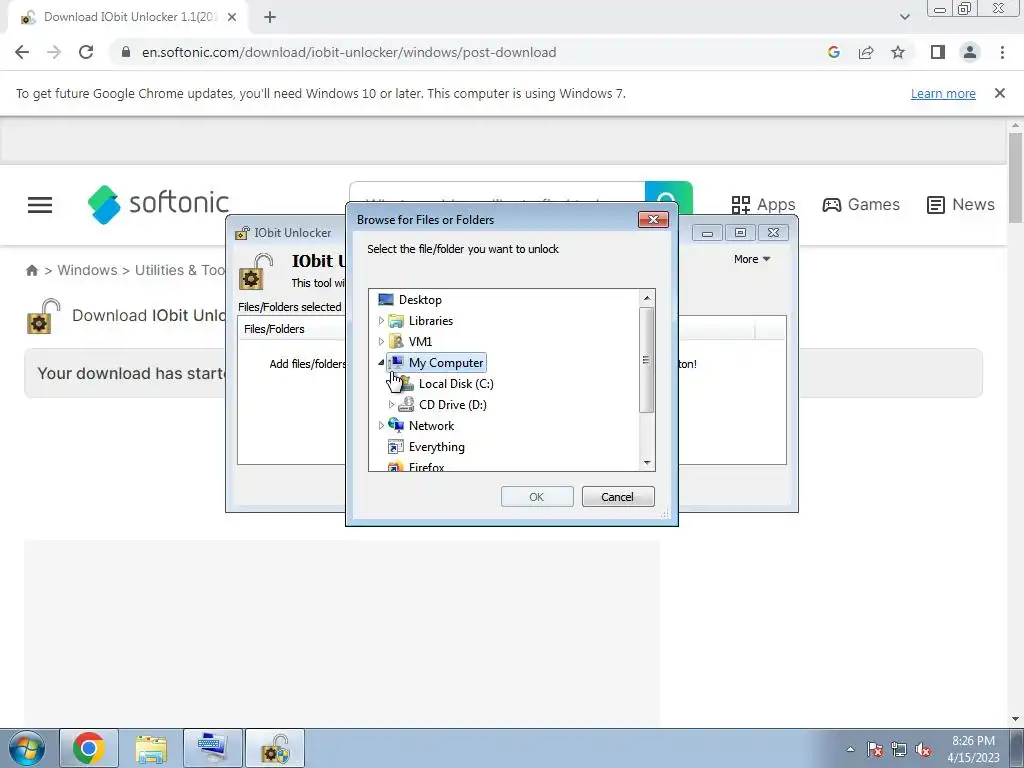The width and height of the screenshot is (1024, 768).
Task: Click the Google icon in address bar
Action: pyautogui.click(x=834, y=52)
